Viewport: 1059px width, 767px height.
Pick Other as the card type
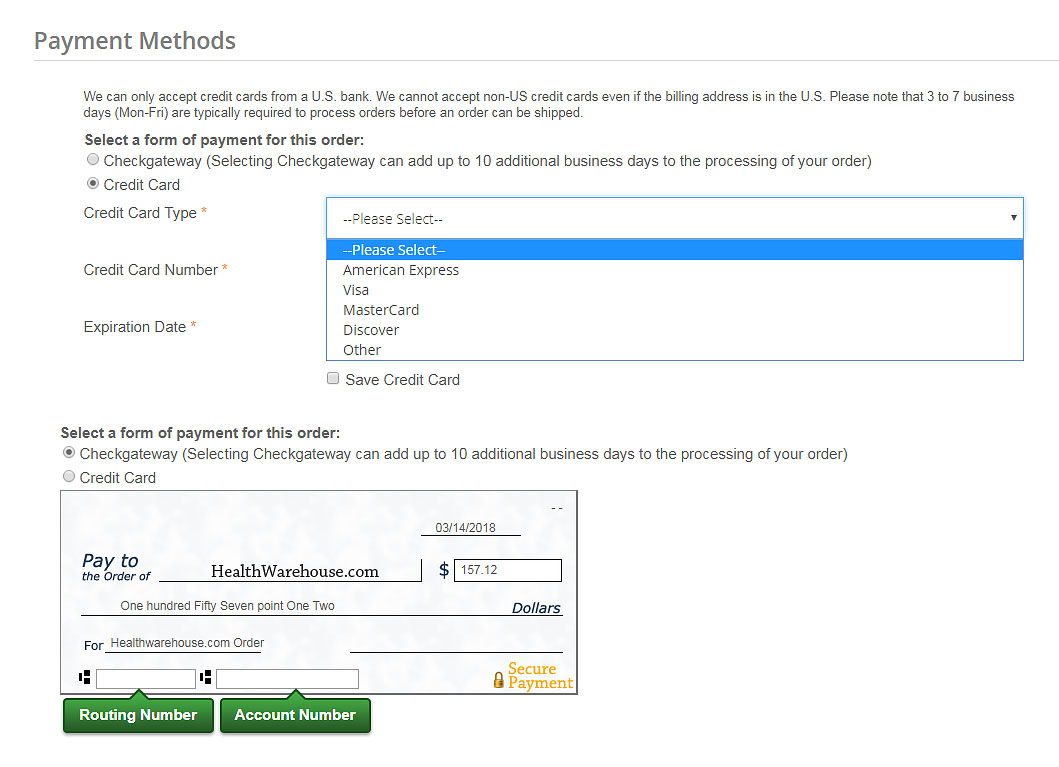pos(362,350)
